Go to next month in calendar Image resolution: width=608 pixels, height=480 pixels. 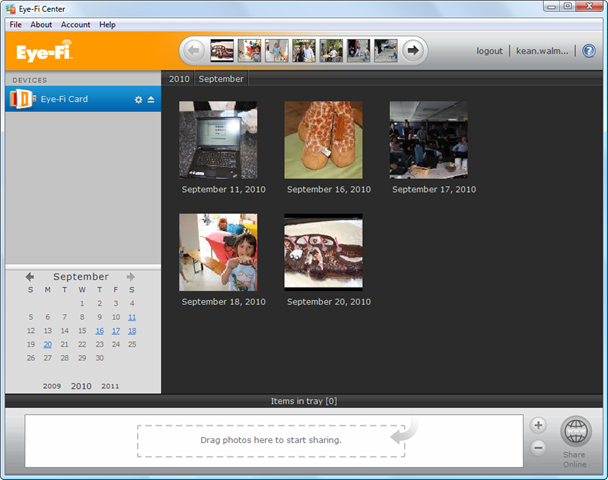click(x=131, y=276)
